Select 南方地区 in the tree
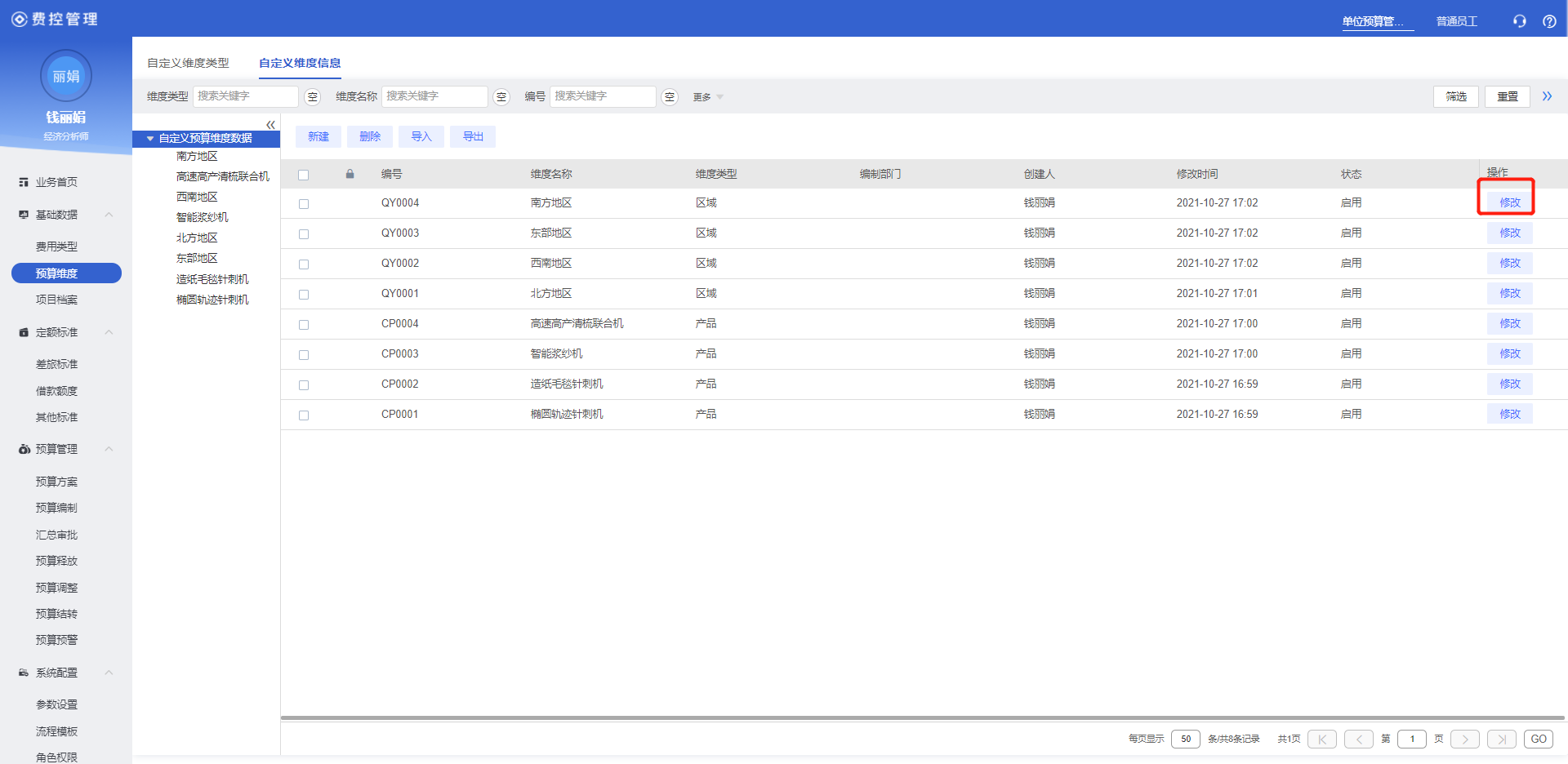 point(197,156)
